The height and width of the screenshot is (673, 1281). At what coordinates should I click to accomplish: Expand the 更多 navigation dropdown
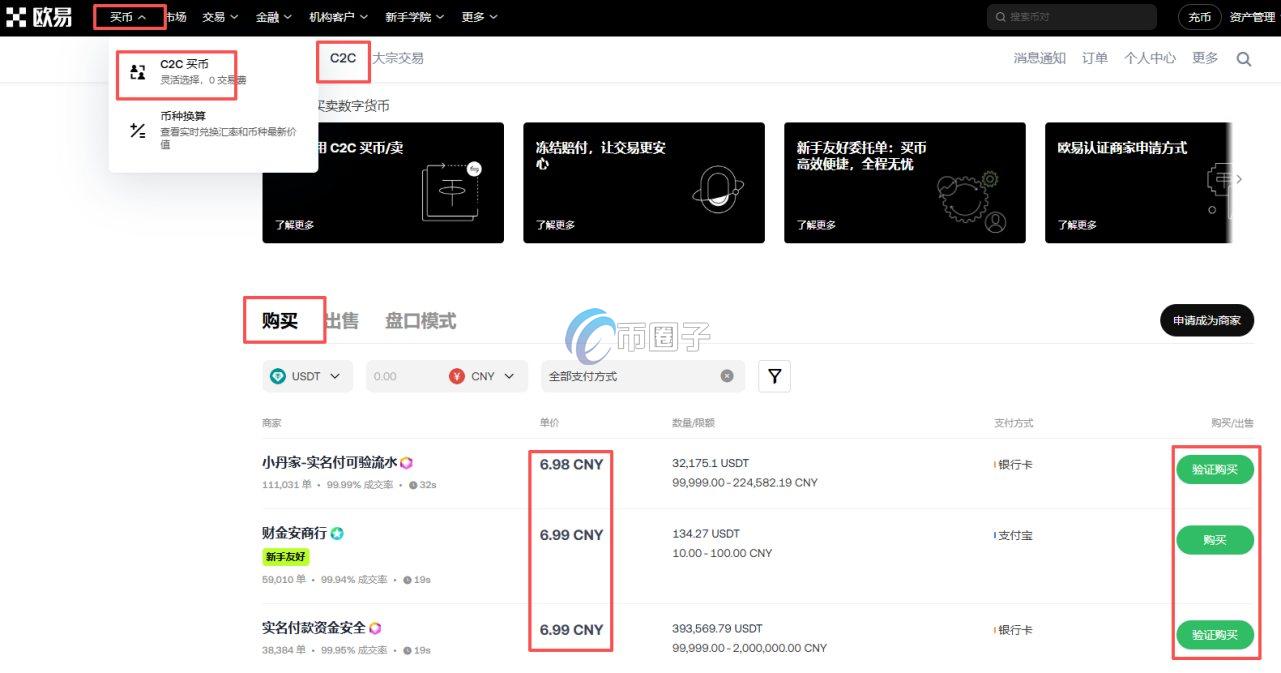[477, 16]
